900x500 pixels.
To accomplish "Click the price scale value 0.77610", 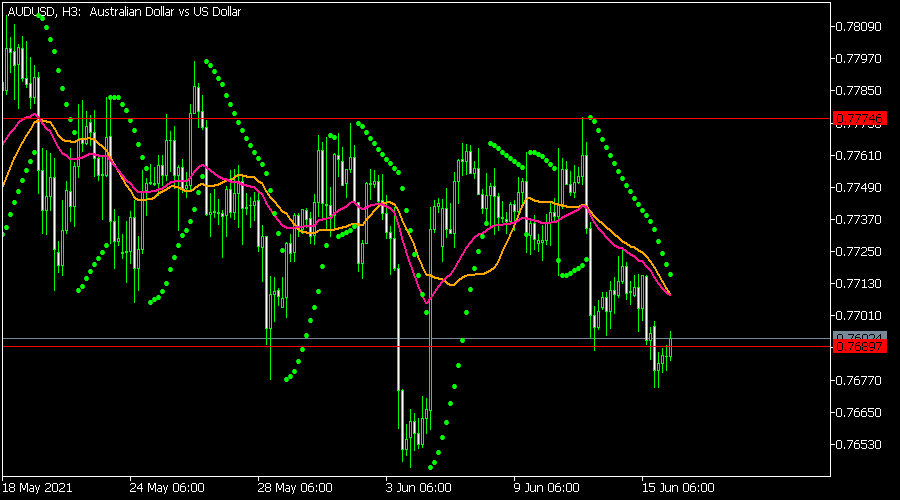I will click(858, 156).
